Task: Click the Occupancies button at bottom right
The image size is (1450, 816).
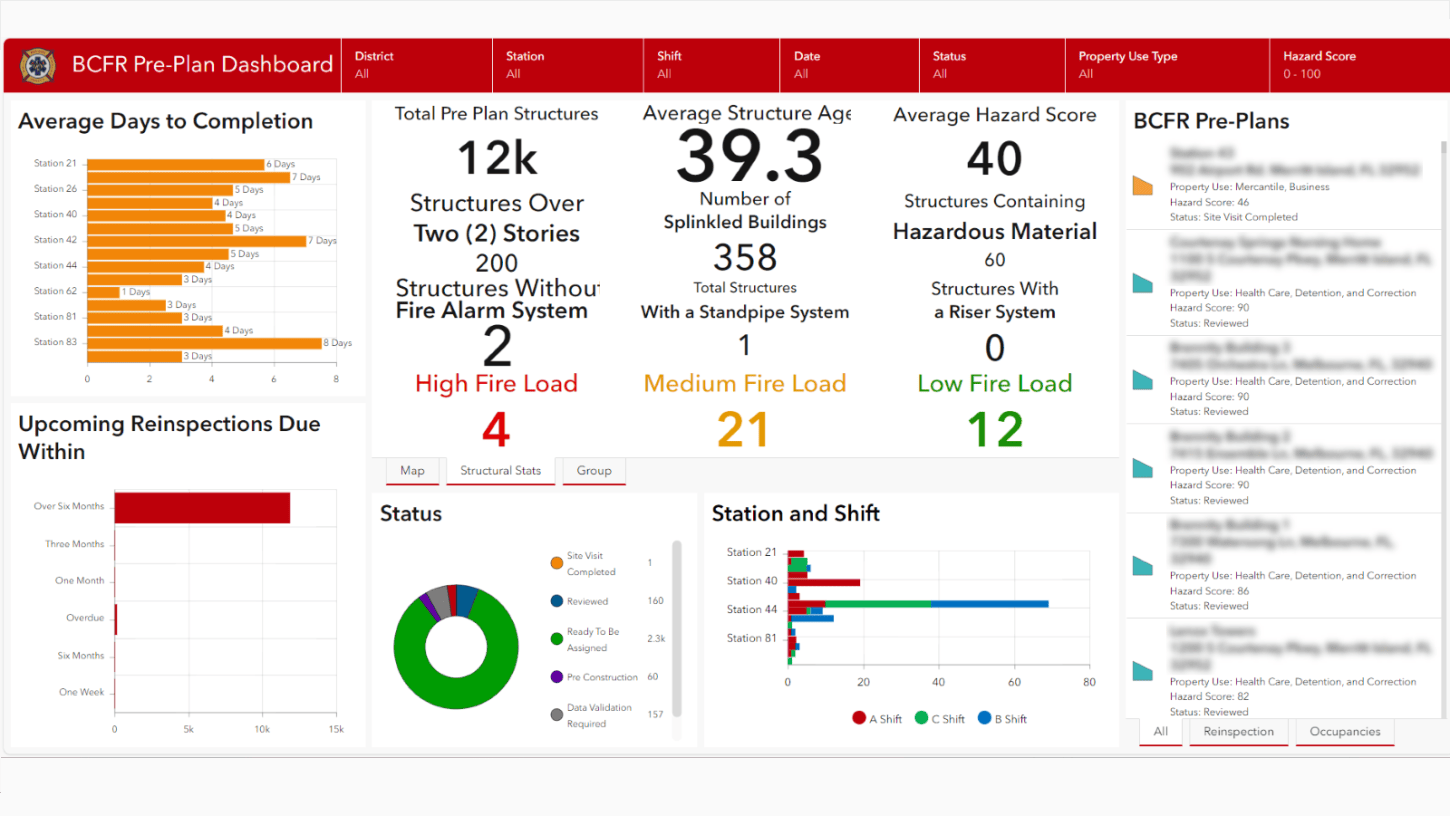Action: click(x=1344, y=731)
